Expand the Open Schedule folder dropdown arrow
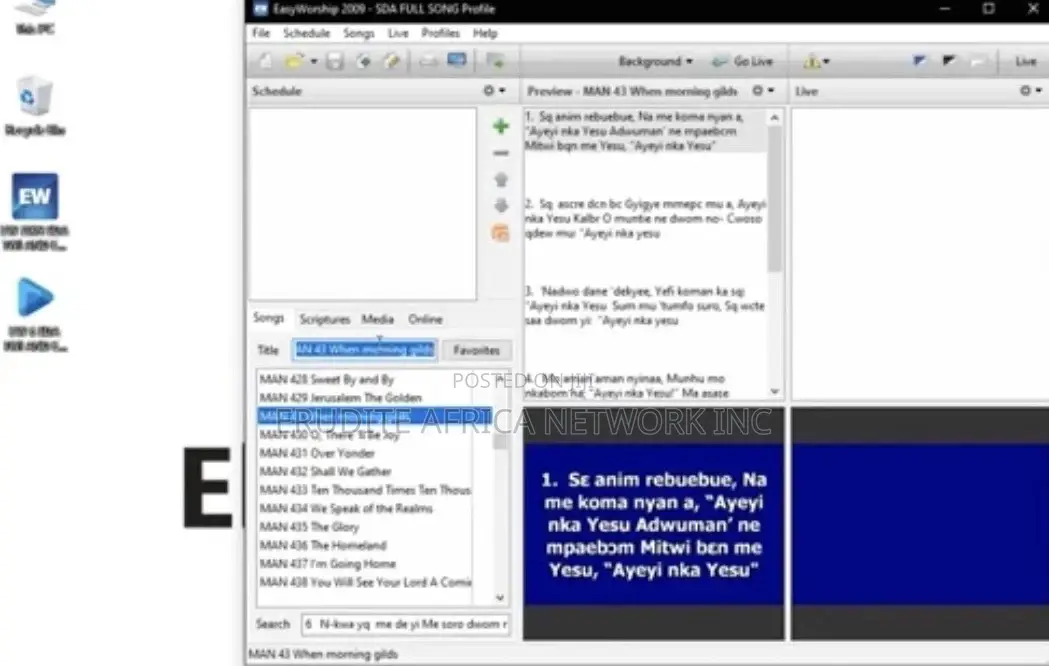 313,62
